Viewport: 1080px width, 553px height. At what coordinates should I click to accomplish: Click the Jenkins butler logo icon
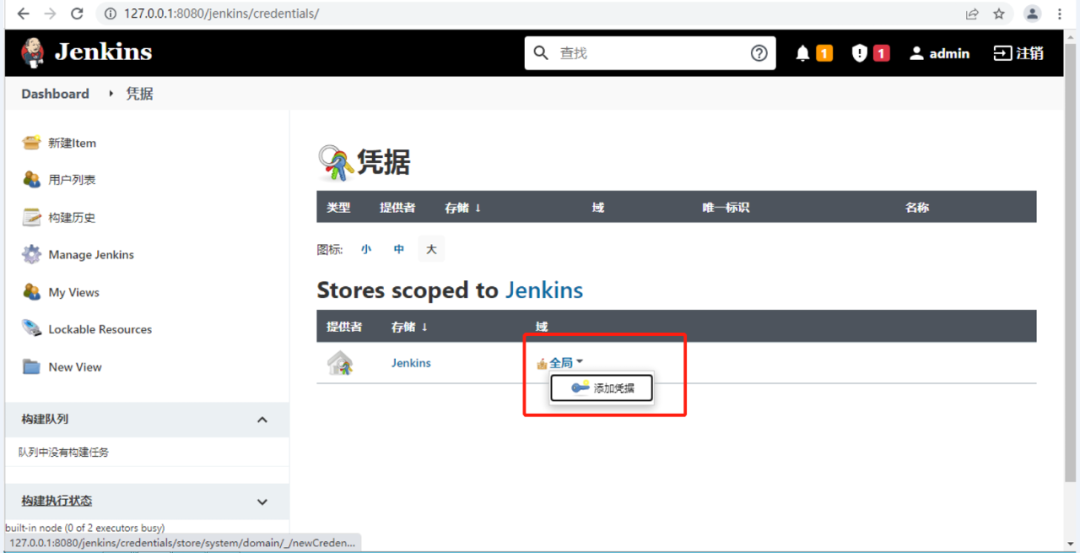pos(32,53)
